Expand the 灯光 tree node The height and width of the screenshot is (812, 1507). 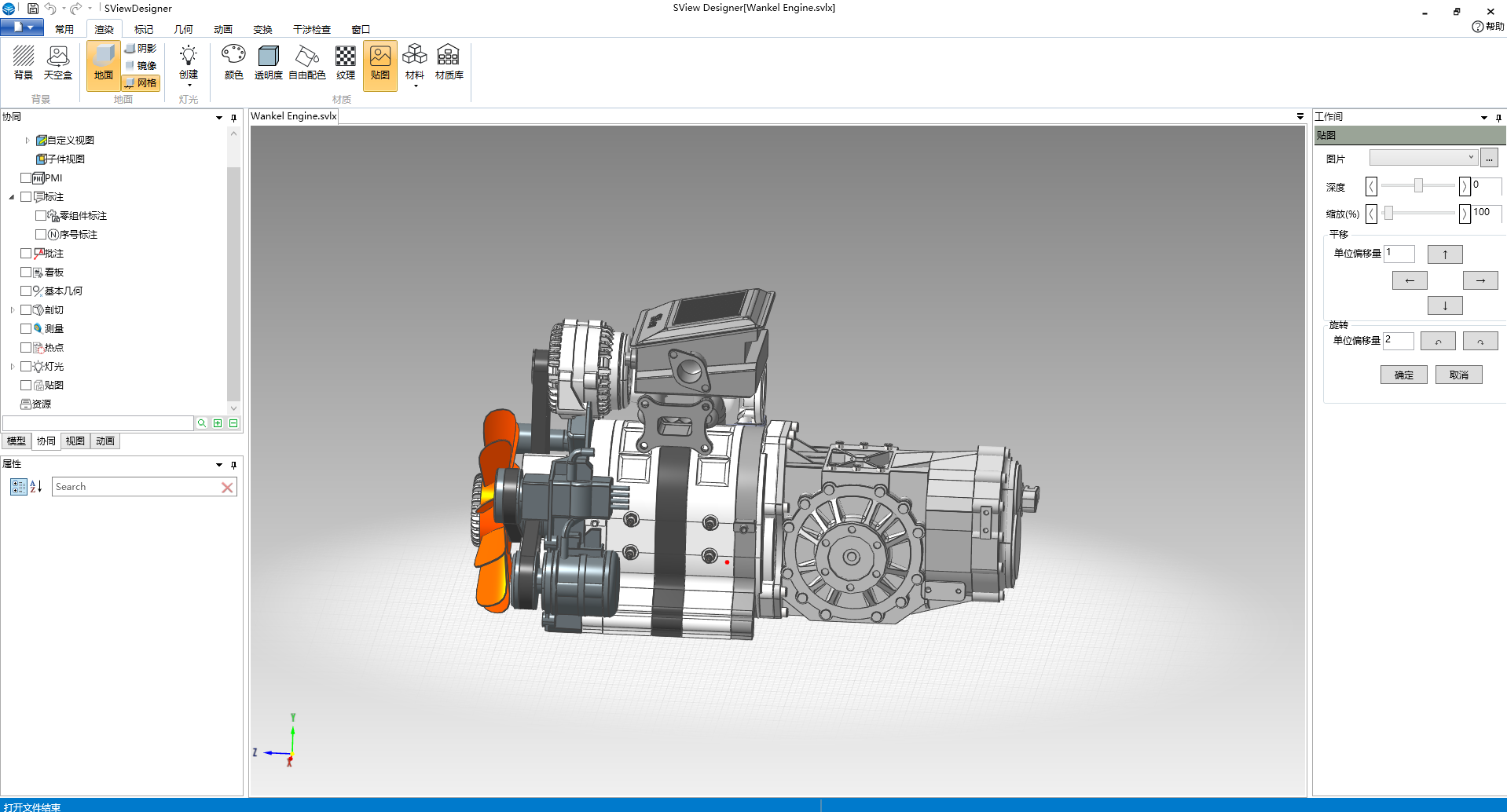tap(13, 367)
